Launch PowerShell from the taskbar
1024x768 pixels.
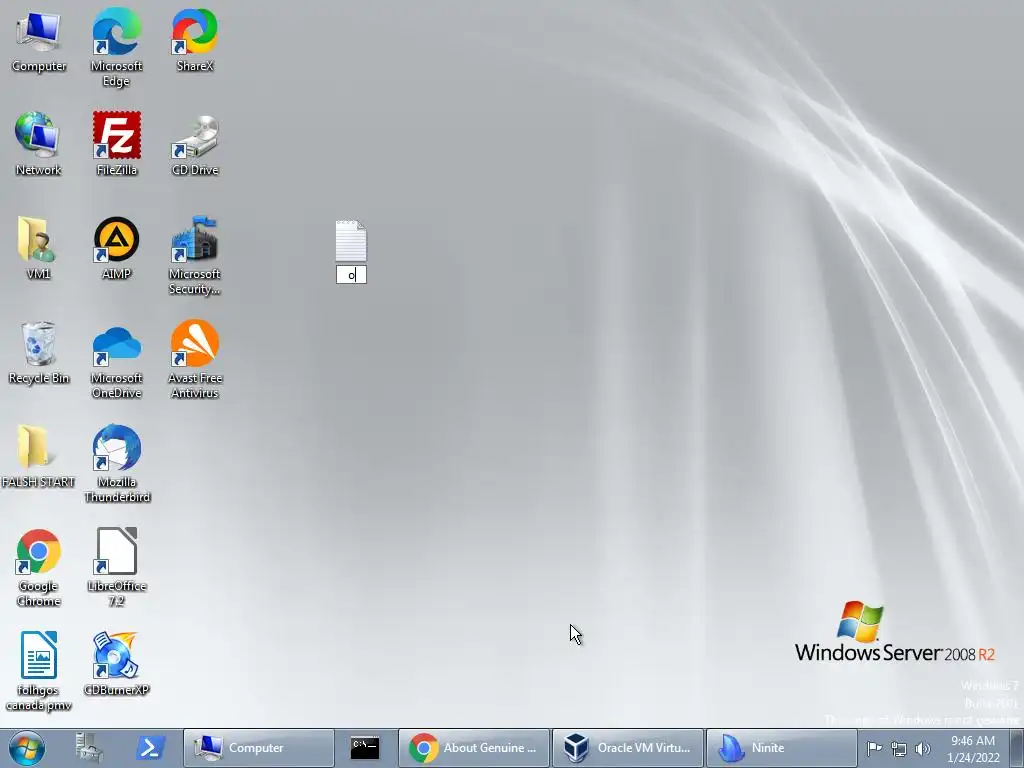click(x=150, y=748)
